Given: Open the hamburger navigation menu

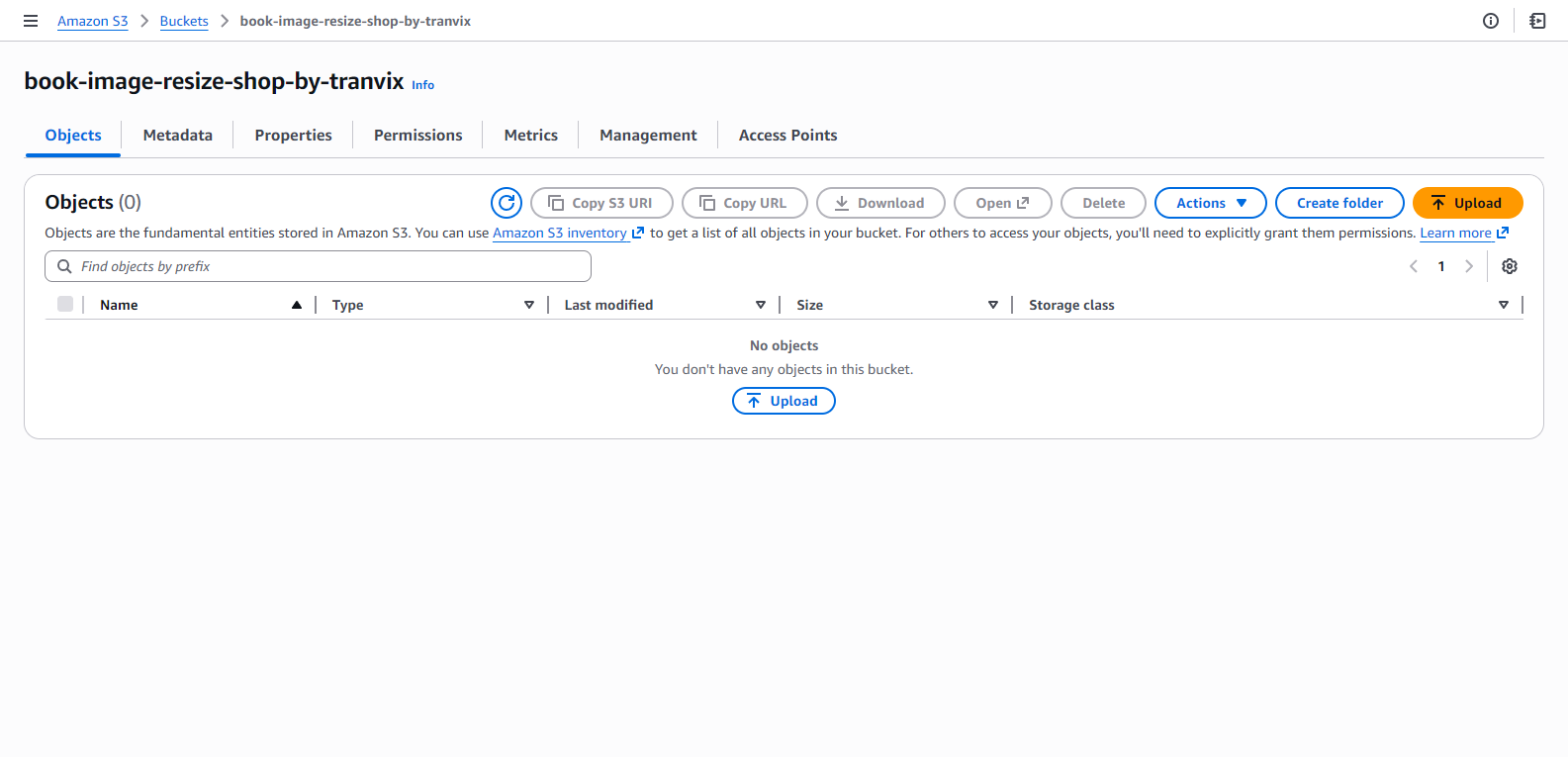Looking at the screenshot, I should 31,21.
